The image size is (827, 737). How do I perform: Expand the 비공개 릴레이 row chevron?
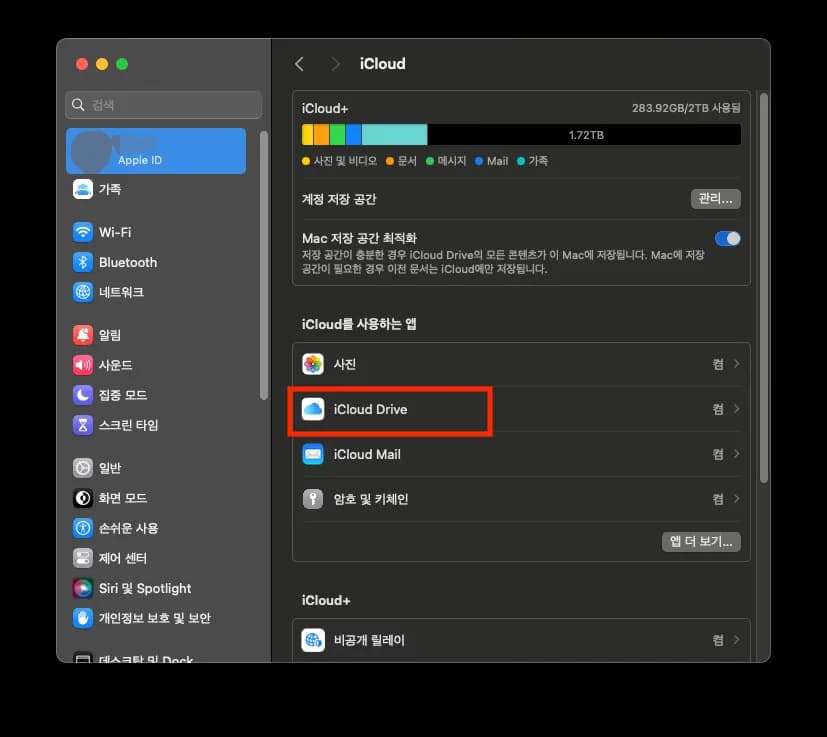pyautogui.click(x=736, y=638)
